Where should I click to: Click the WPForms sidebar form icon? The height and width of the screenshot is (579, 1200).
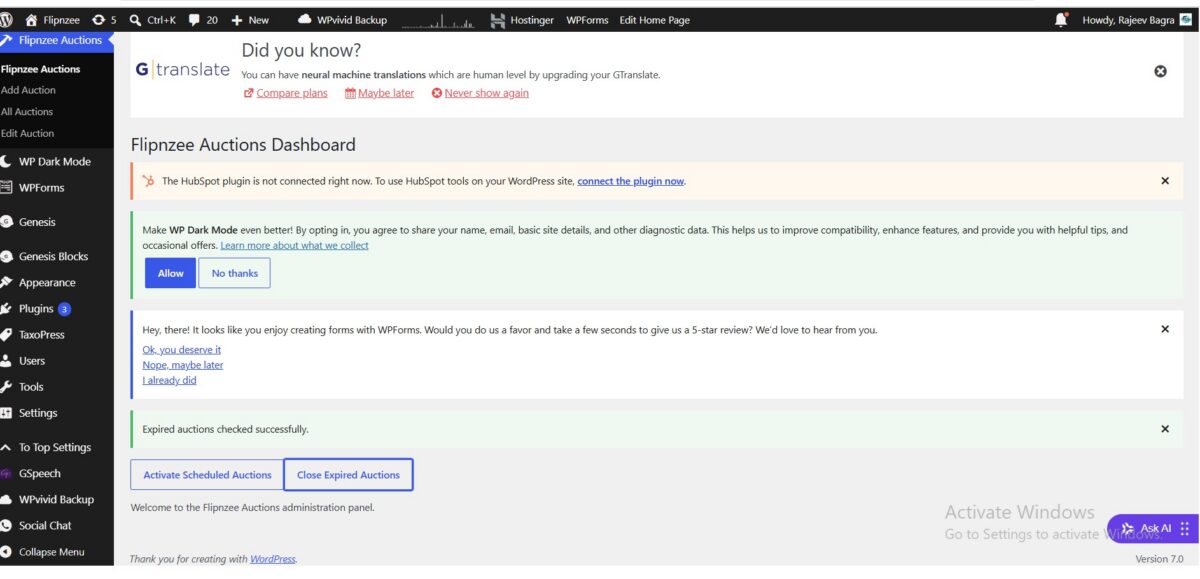click(x=7, y=187)
